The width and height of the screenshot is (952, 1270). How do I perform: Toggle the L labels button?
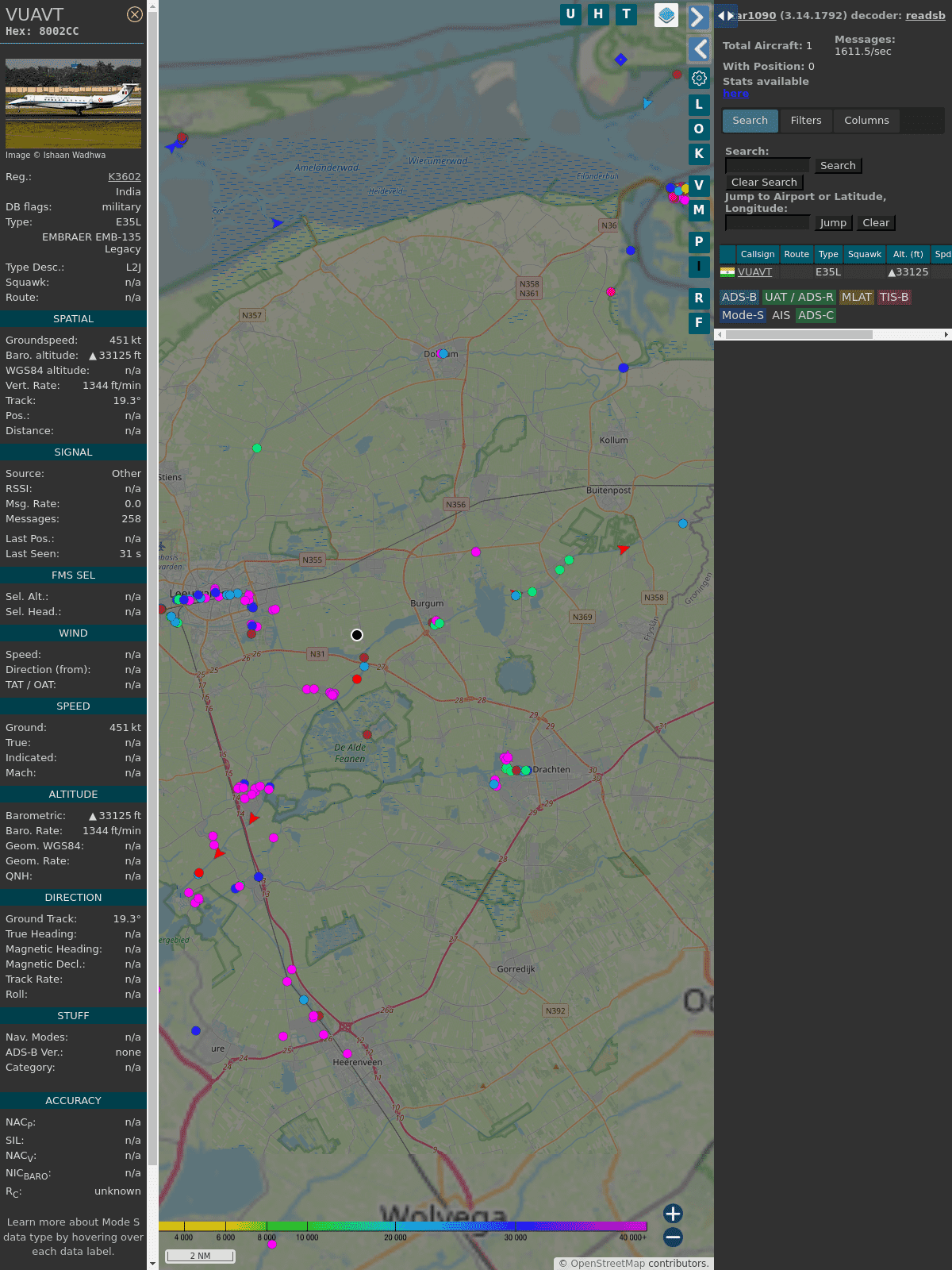click(699, 105)
